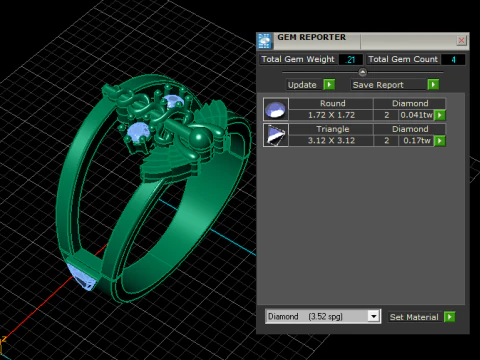Click the green arrow beside Set Material

450,317
